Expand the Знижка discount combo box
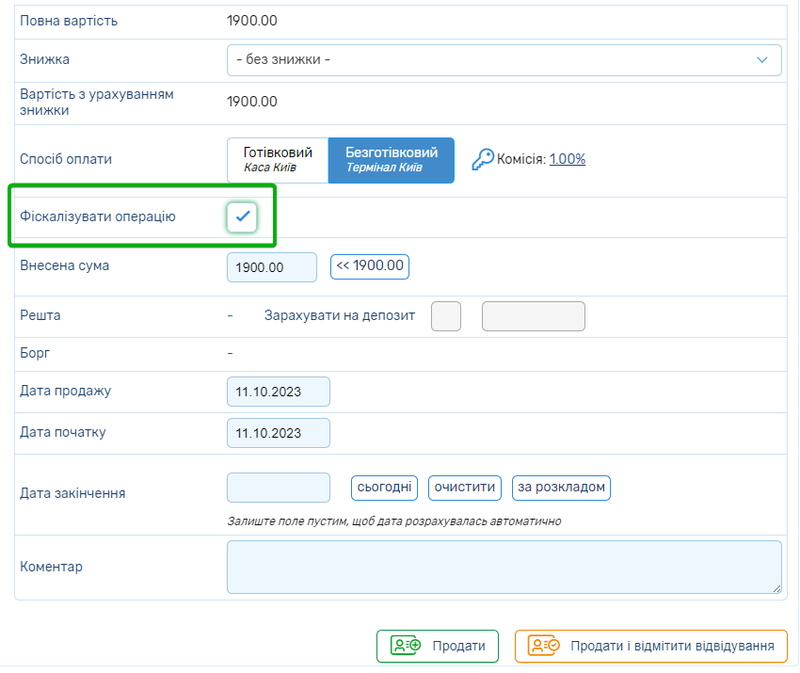Viewport: 800px width, 673px height. pos(503,60)
